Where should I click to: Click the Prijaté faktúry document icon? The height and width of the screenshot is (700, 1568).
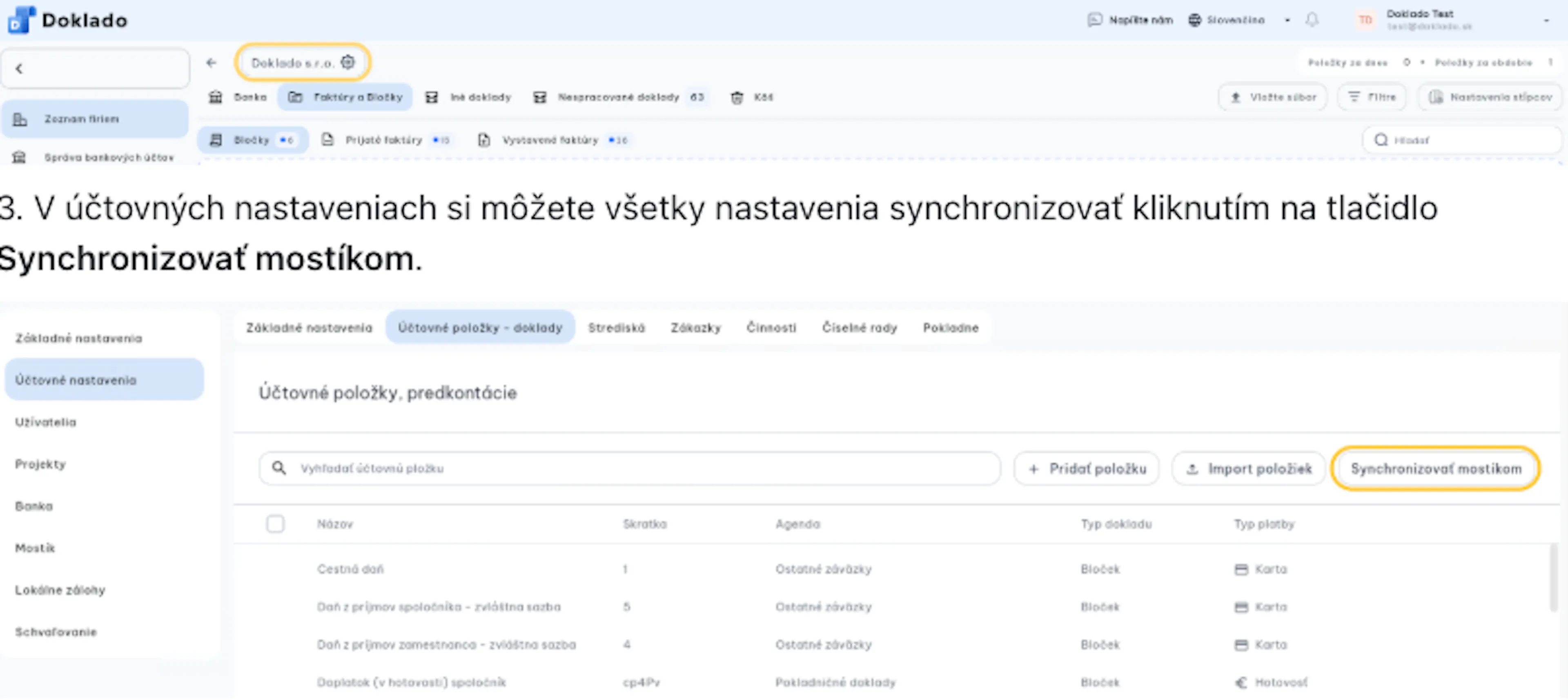click(x=327, y=140)
